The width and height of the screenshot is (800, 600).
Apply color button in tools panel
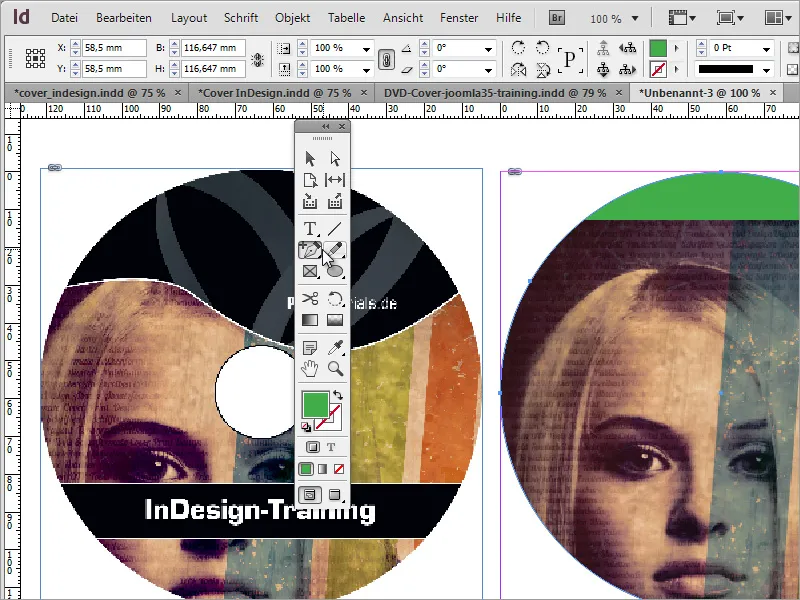[x=306, y=469]
